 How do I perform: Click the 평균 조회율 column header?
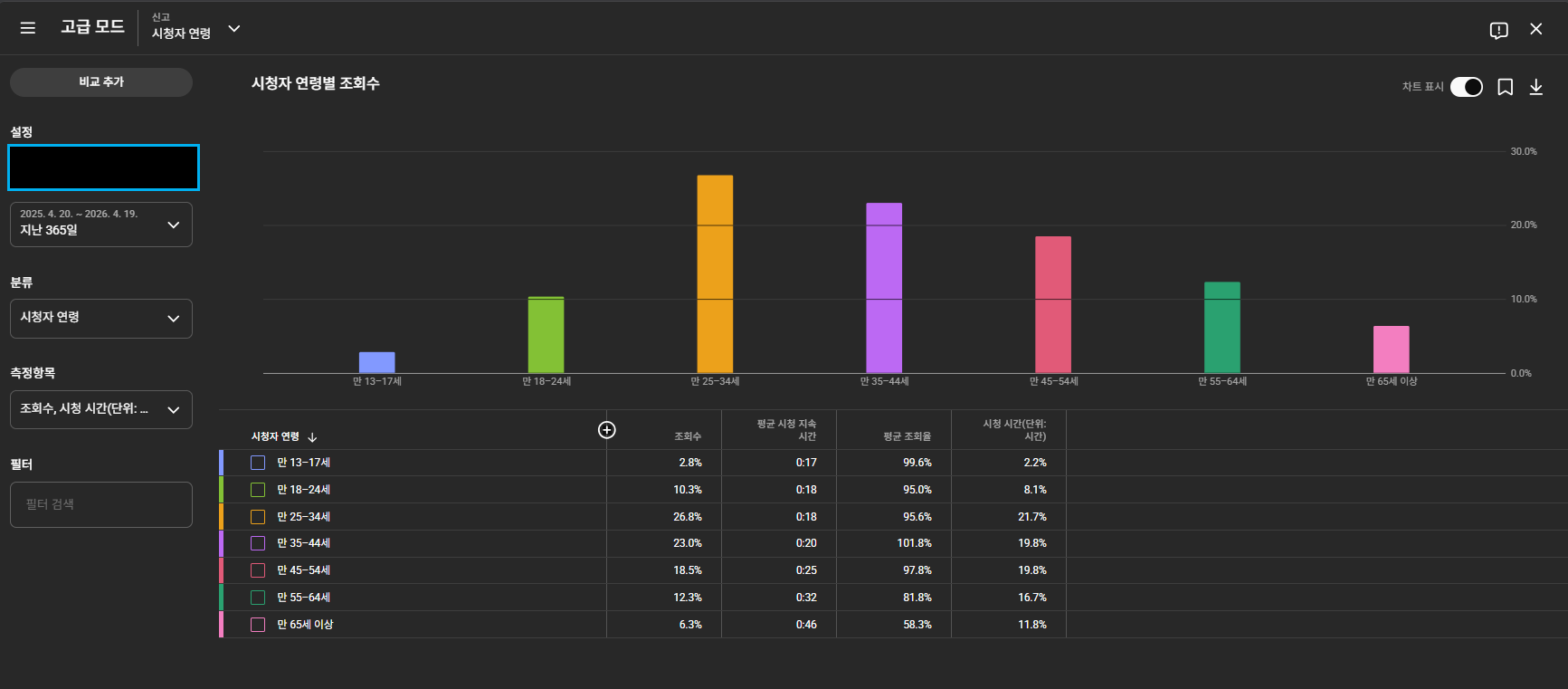pos(907,436)
